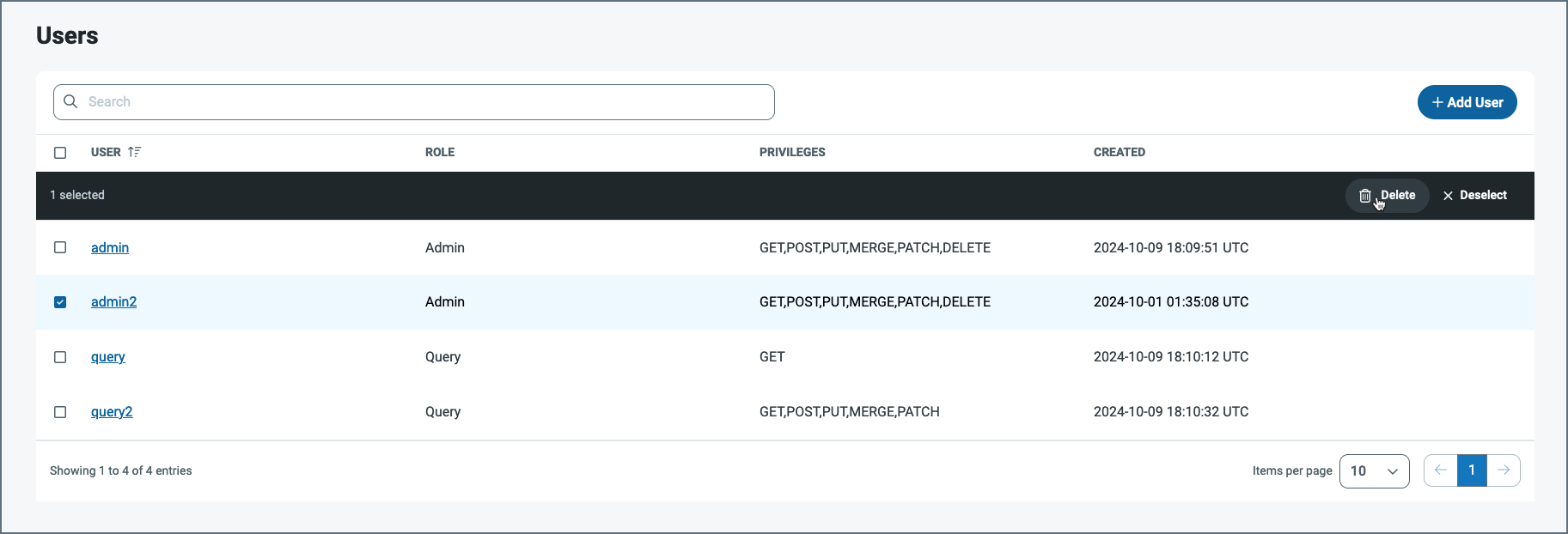
Task: Toggle the select-all checkbox in header
Action: click(x=60, y=153)
